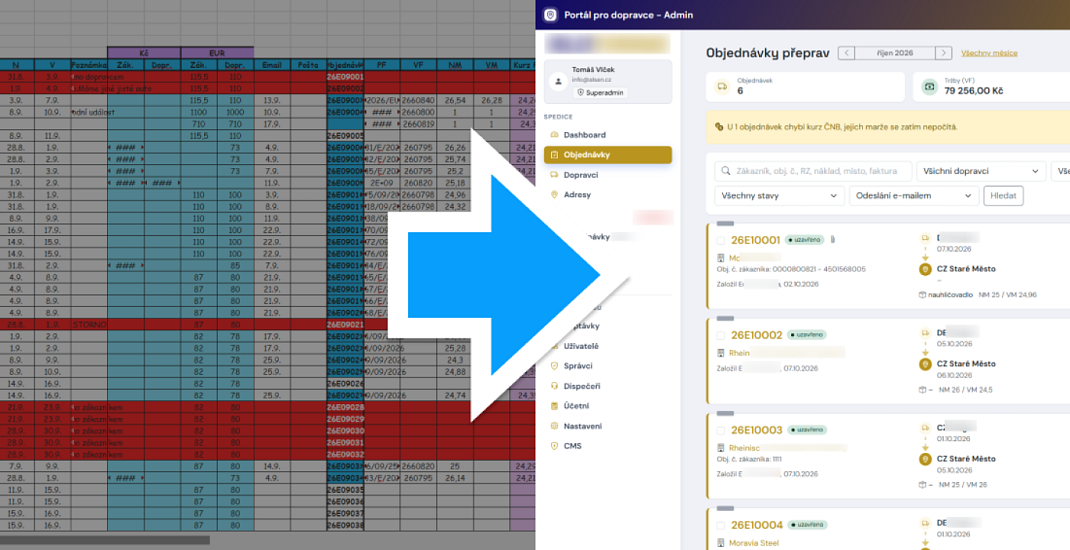1070x550 pixels.
Task: Click the destination pin icon of order 26E10003
Action: coord(925,459)
